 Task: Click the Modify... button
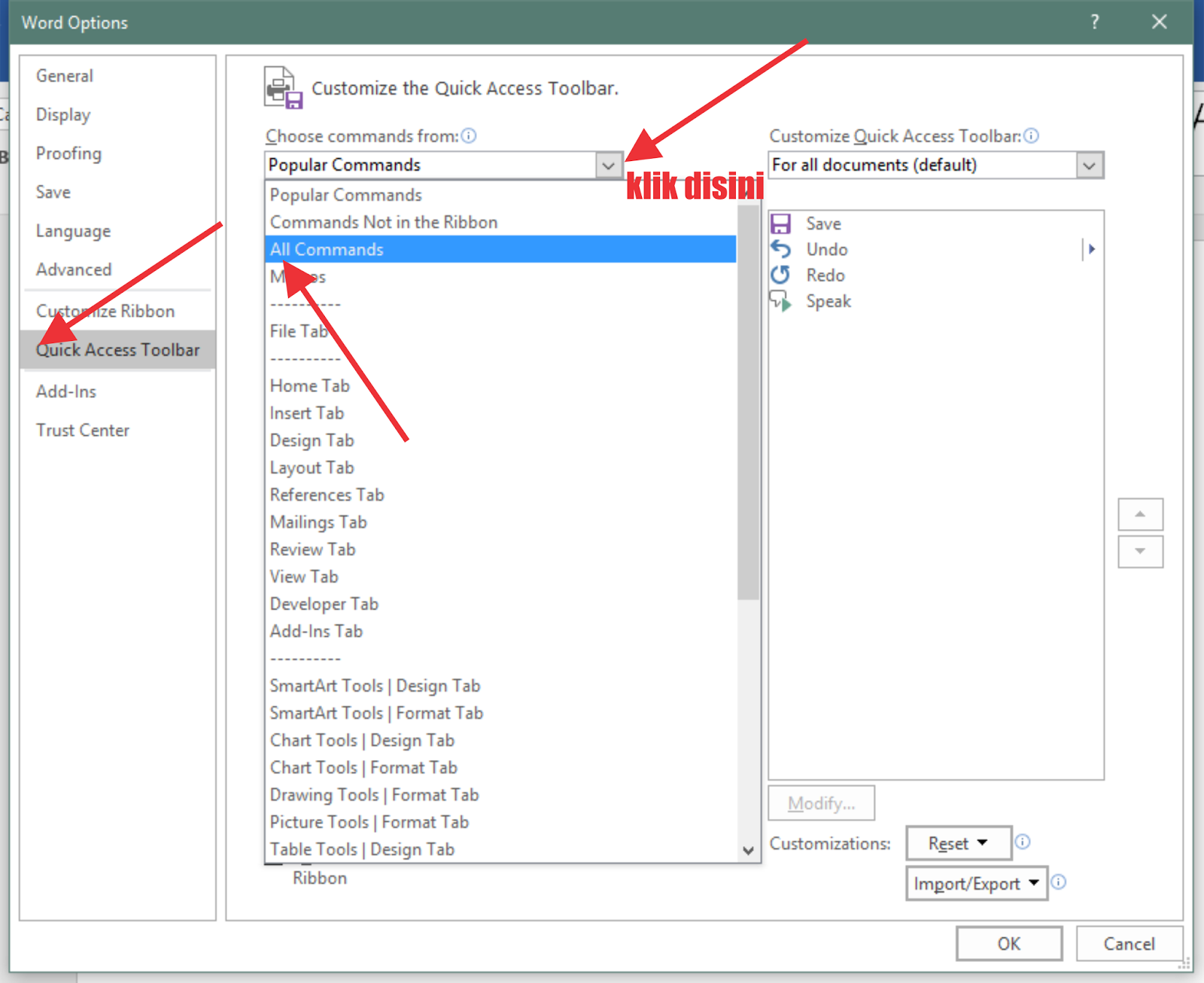click(821, 803)
